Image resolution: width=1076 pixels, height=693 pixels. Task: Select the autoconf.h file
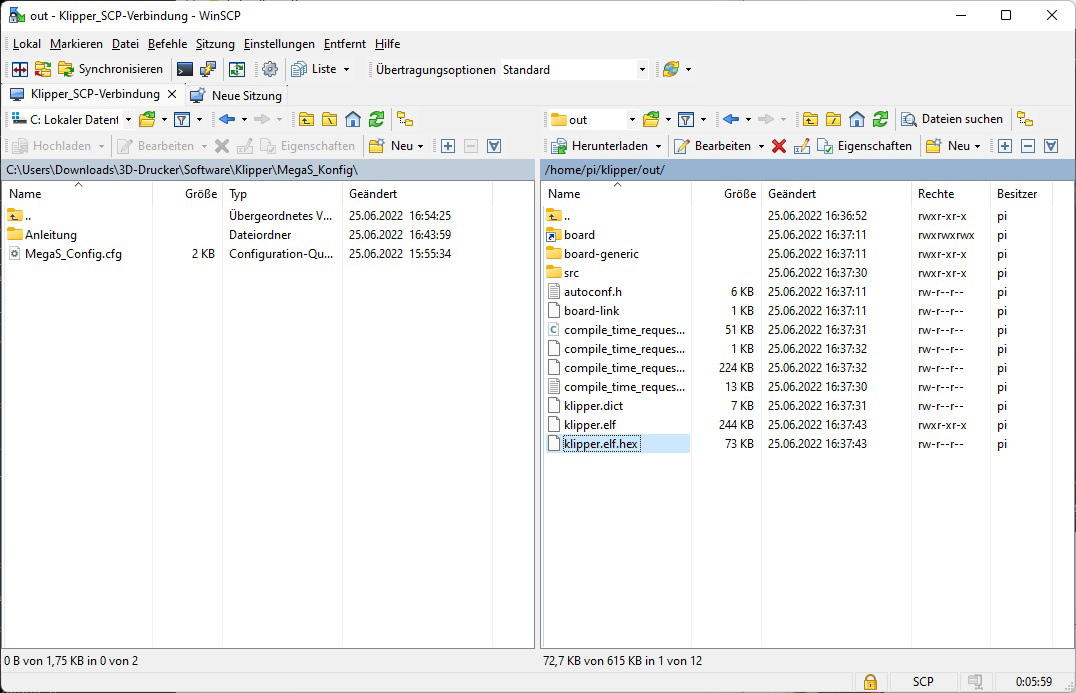click(593, 292)
